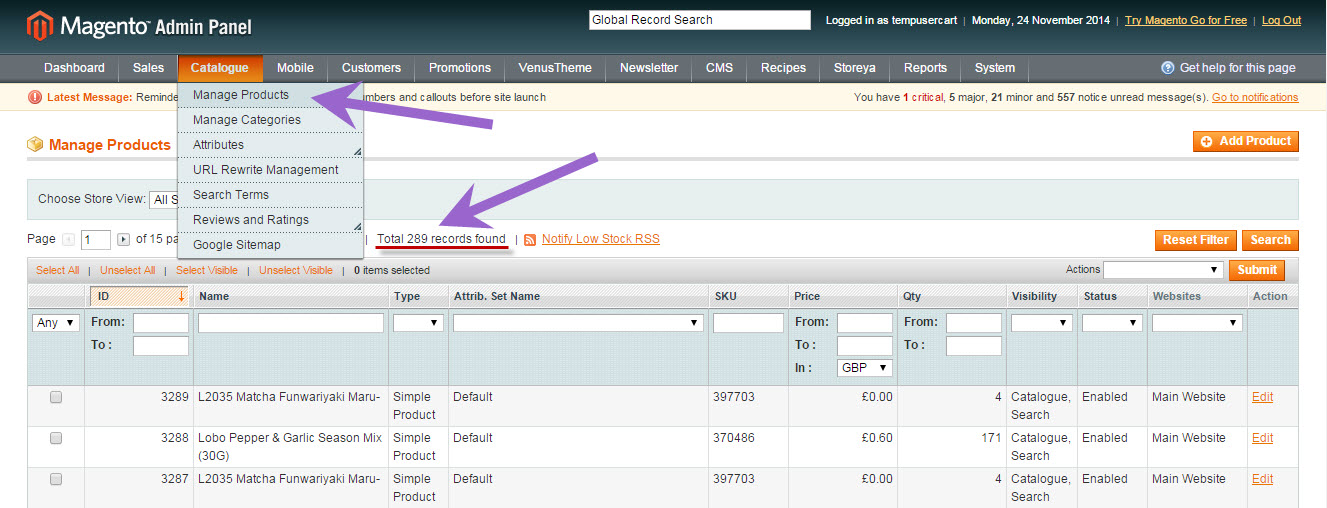Open the Reports menu
The height and width of the screenshot is (508, 1327).
coord(925,68)
